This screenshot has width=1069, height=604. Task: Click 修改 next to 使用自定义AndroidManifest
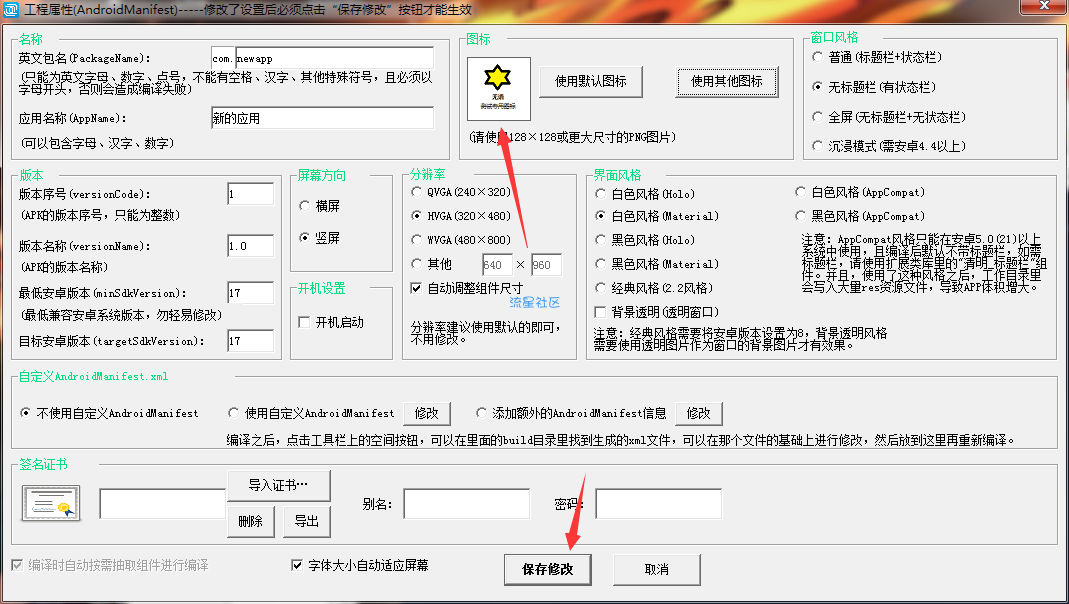click(x=427, y=413)
